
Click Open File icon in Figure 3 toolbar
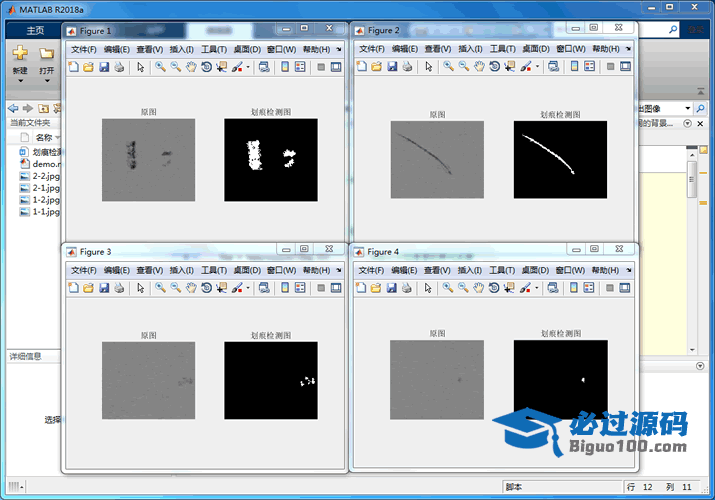point(88,288)
